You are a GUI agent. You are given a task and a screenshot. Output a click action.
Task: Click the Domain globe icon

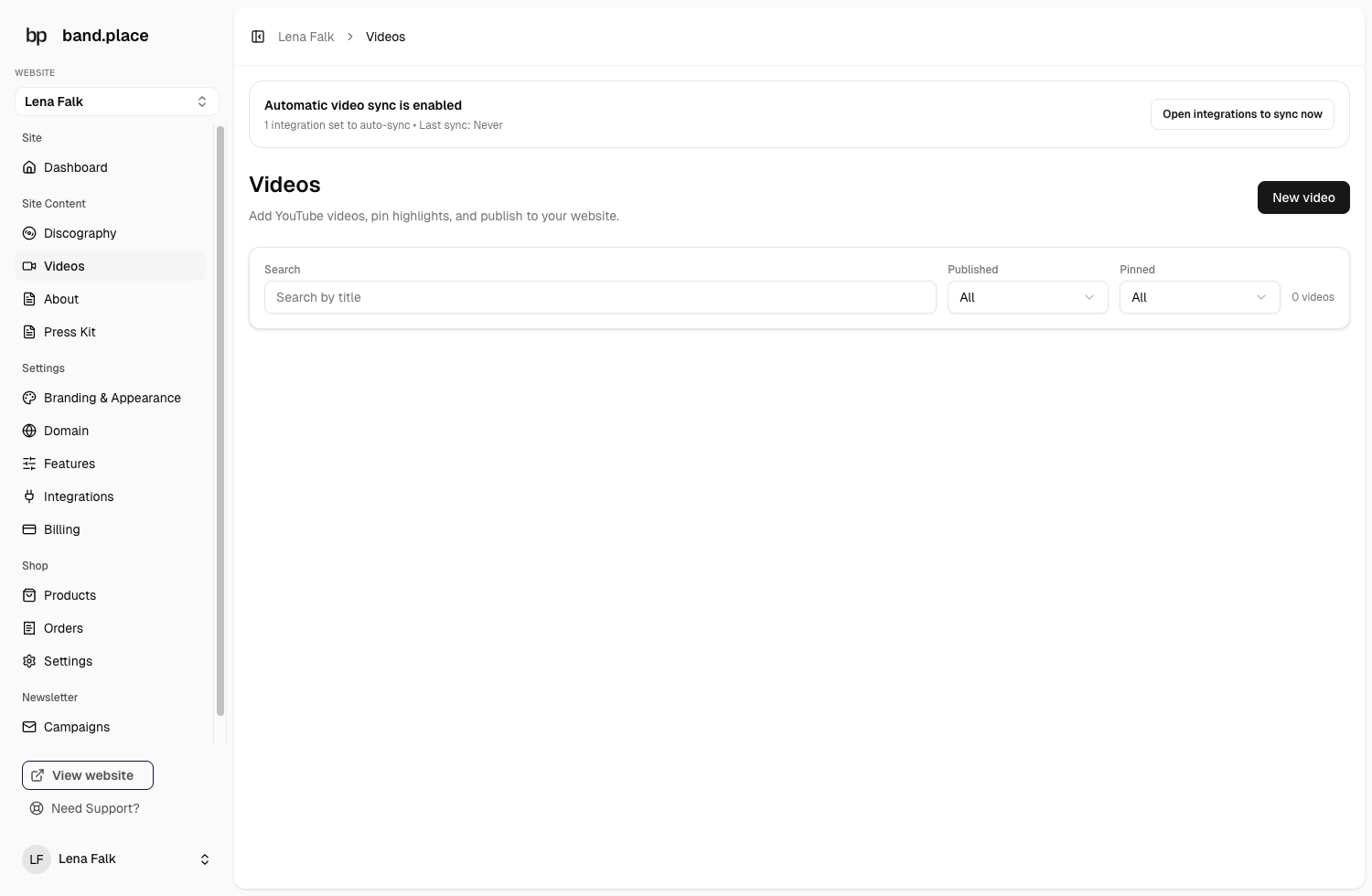pos(30,431)
